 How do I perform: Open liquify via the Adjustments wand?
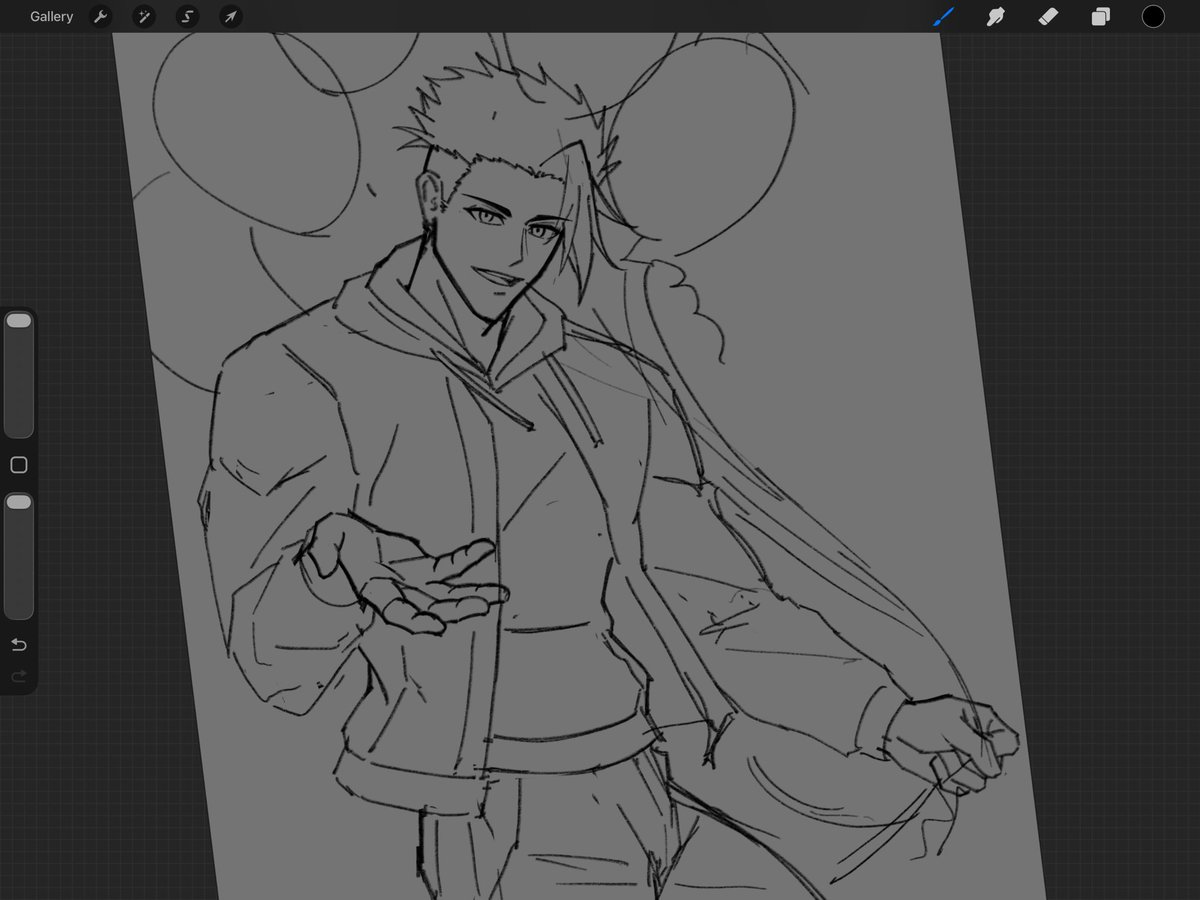tap(144, 16)
